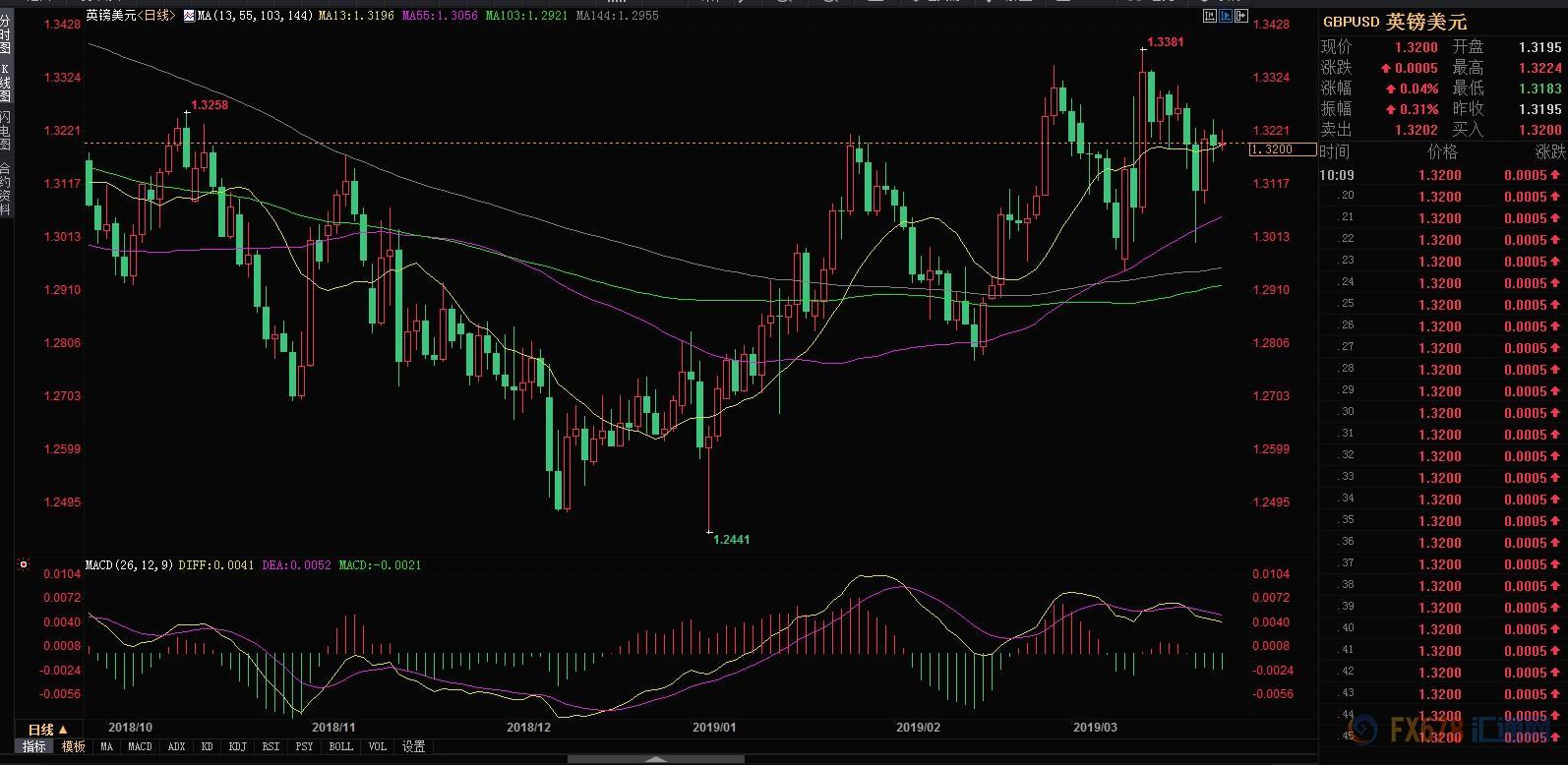
Task: Click the MA13:1.3196 value label
Action: click(x=357, y=16)
